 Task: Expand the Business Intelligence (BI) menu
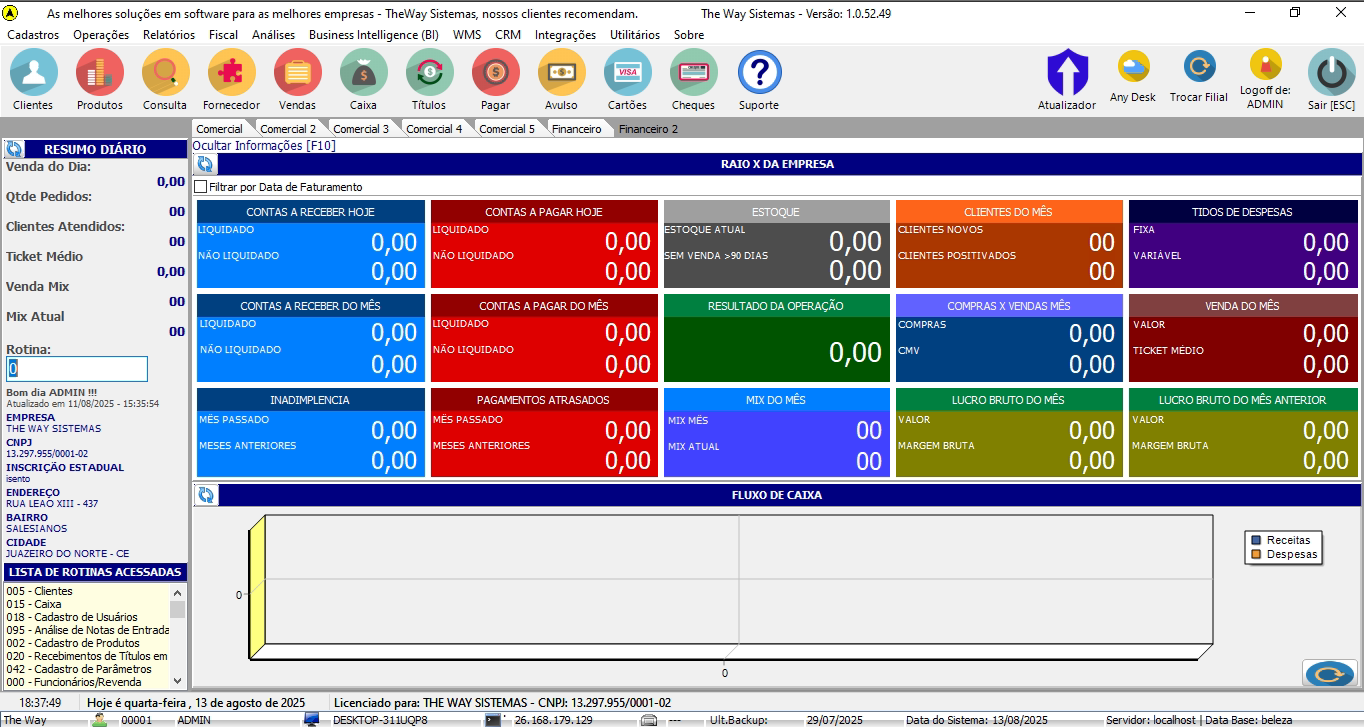[373, 34]
